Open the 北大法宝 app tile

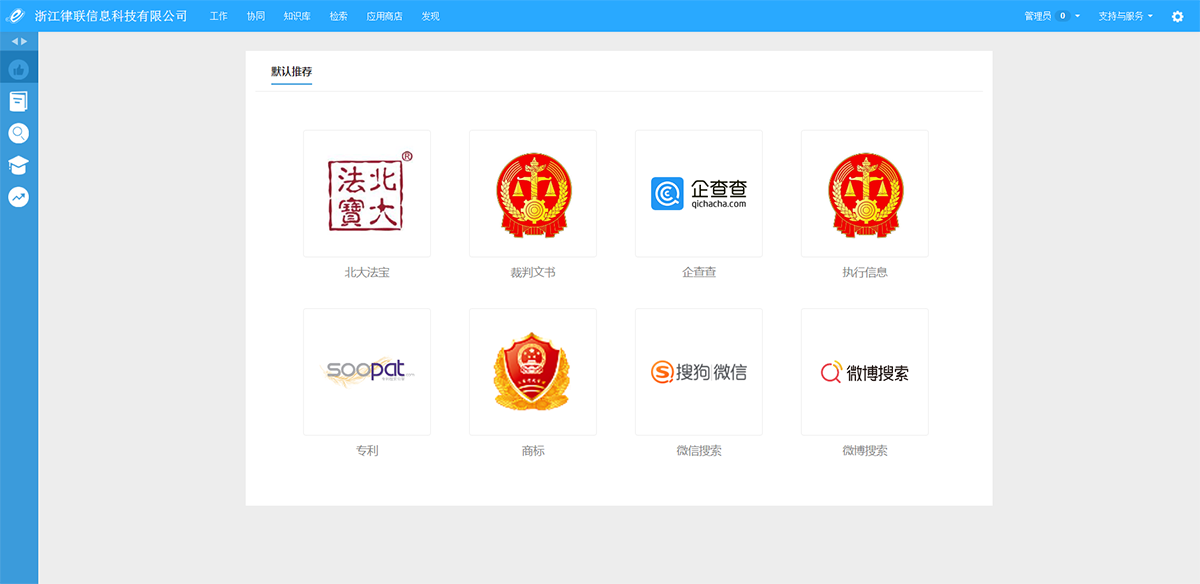pyautogui.click(x=367, y=193)
